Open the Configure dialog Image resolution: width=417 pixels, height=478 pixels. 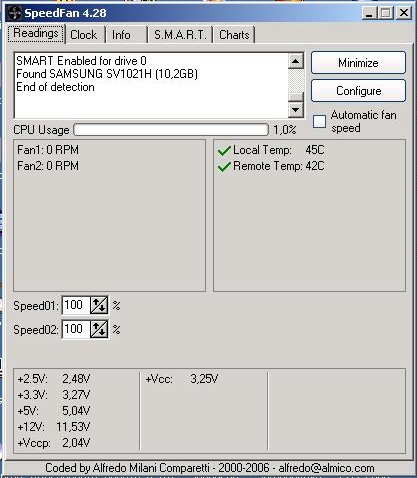coord(358,91)
